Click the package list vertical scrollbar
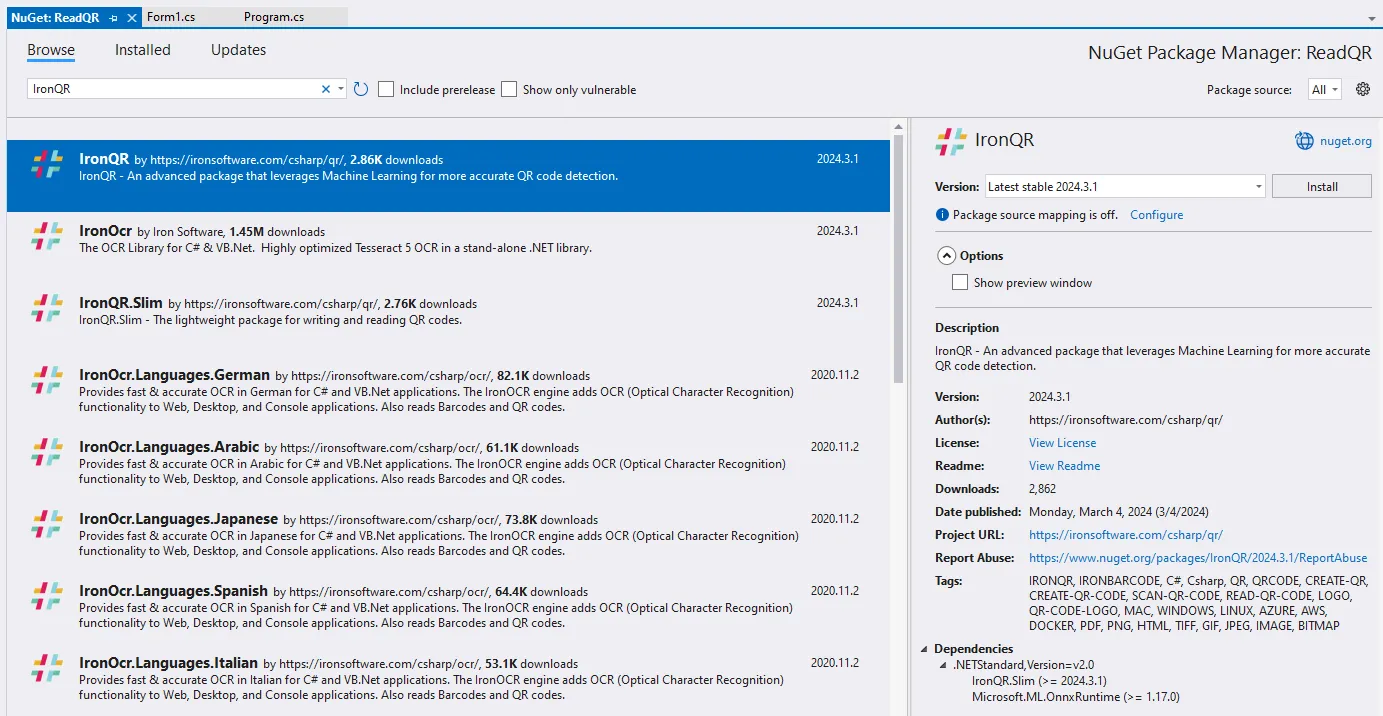Screen dimensions: 1383x716 pos(898,260)
